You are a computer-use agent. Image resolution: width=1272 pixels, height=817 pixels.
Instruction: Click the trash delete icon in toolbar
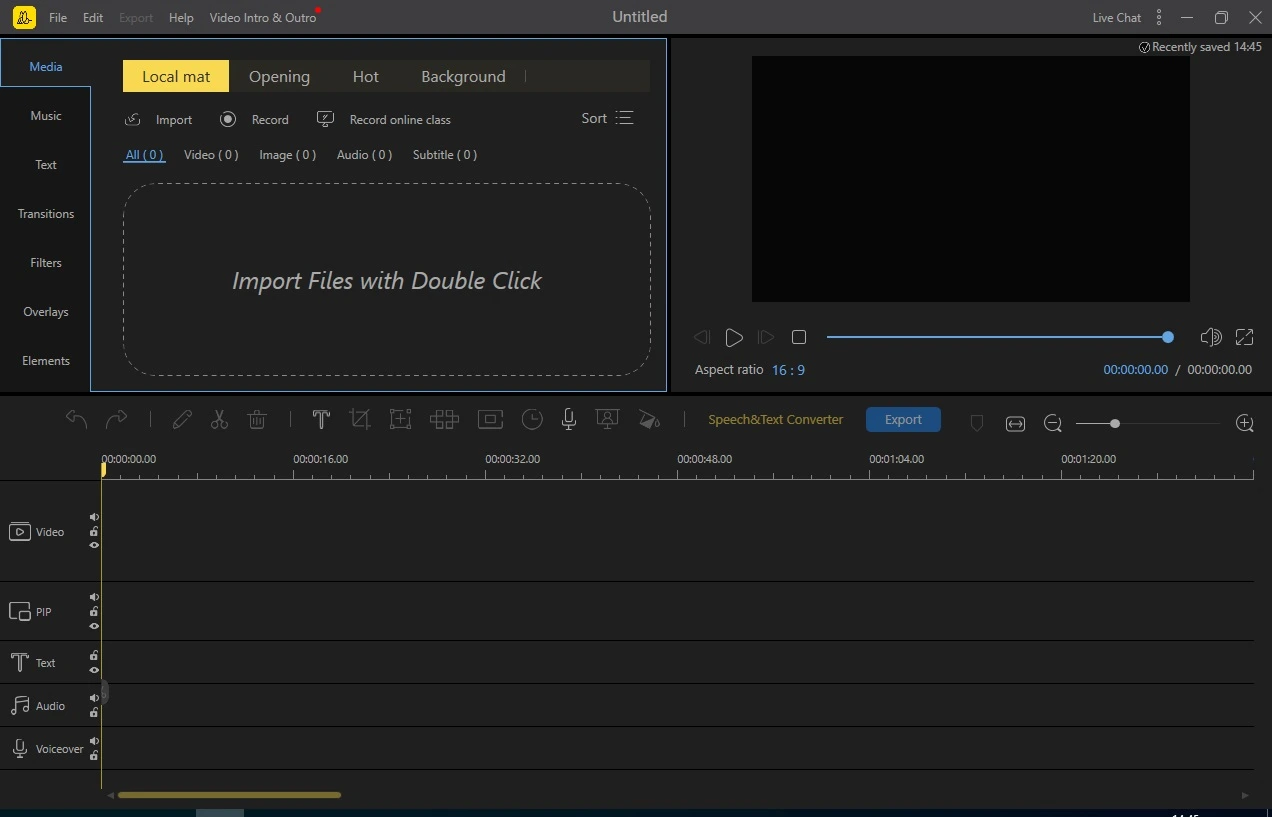point(257,420)
